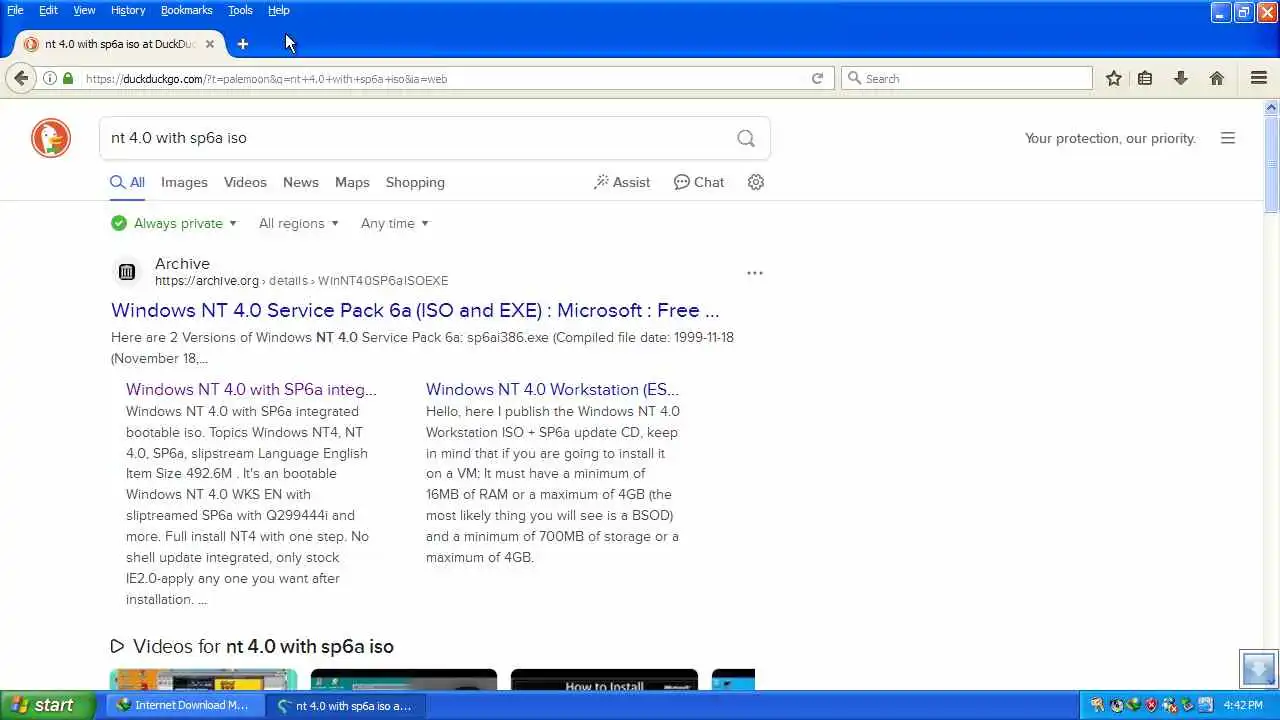Show bookmarks list toolbar icon
The height and width of the screenshot is (720, 1280).
tap(1146, 78)
